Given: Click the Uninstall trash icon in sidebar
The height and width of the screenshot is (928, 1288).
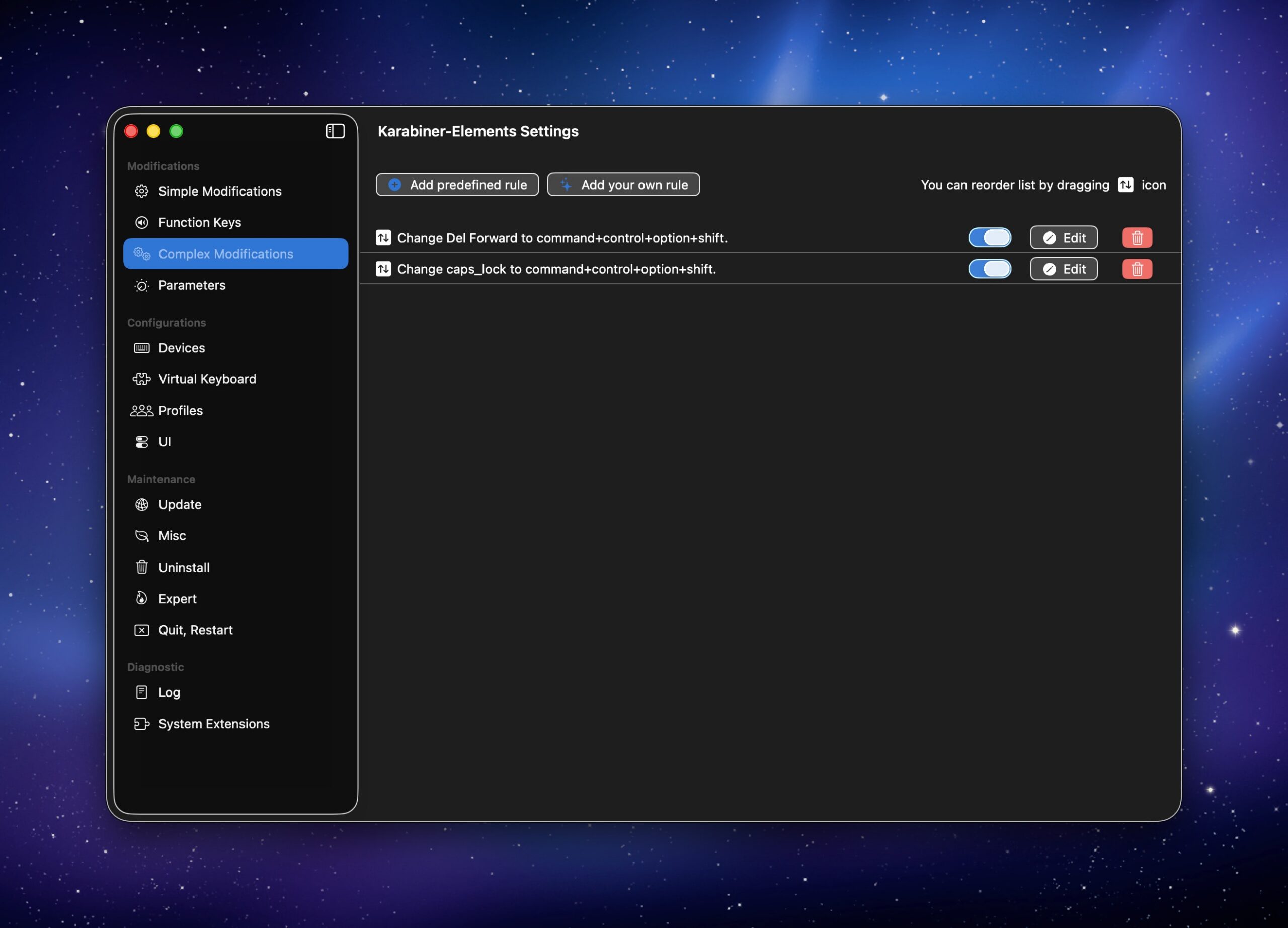Looking at the screenshot, I should click(x=141, y=567).
